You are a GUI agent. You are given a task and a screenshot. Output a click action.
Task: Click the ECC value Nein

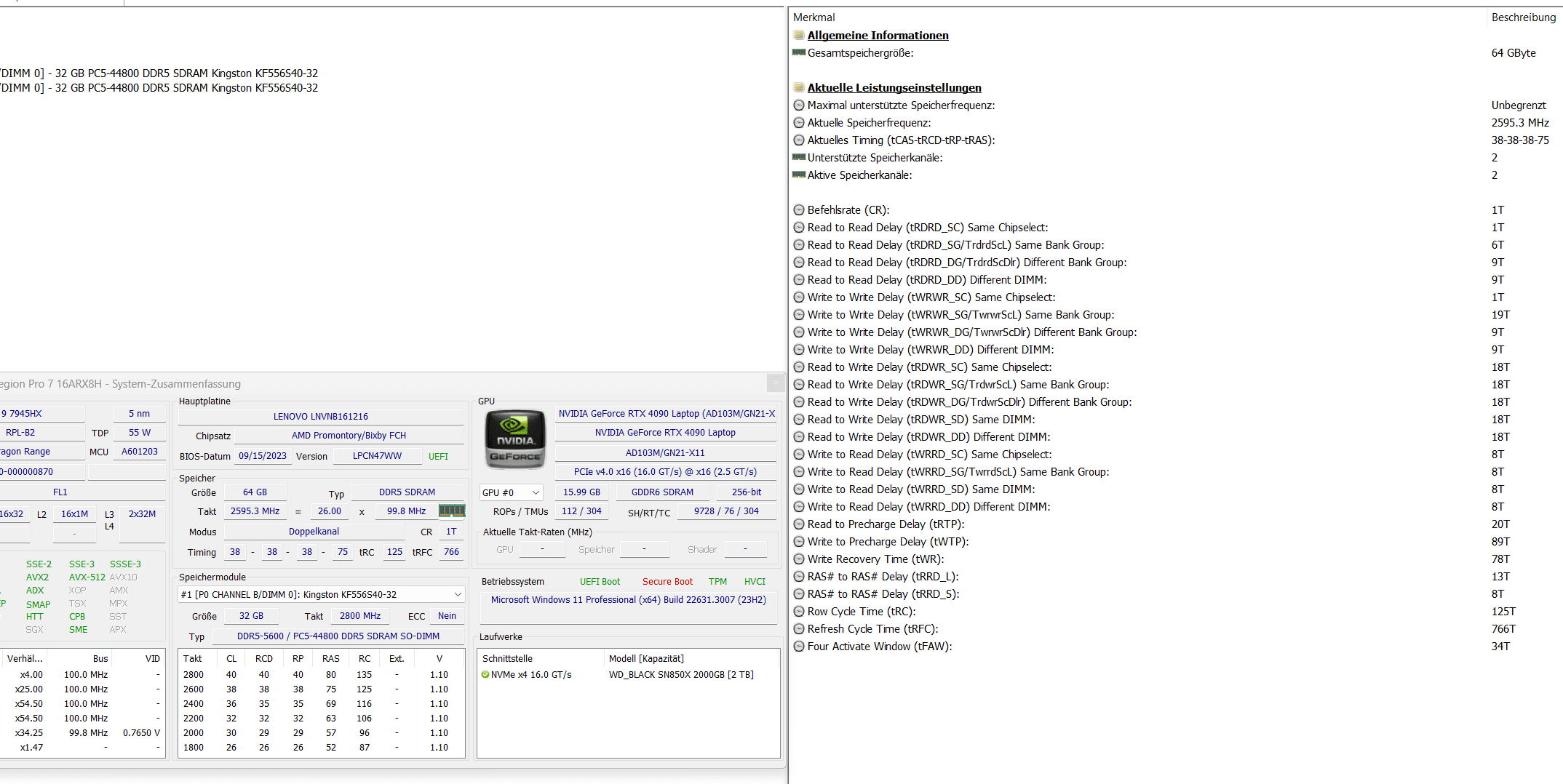tap(447, 615)
